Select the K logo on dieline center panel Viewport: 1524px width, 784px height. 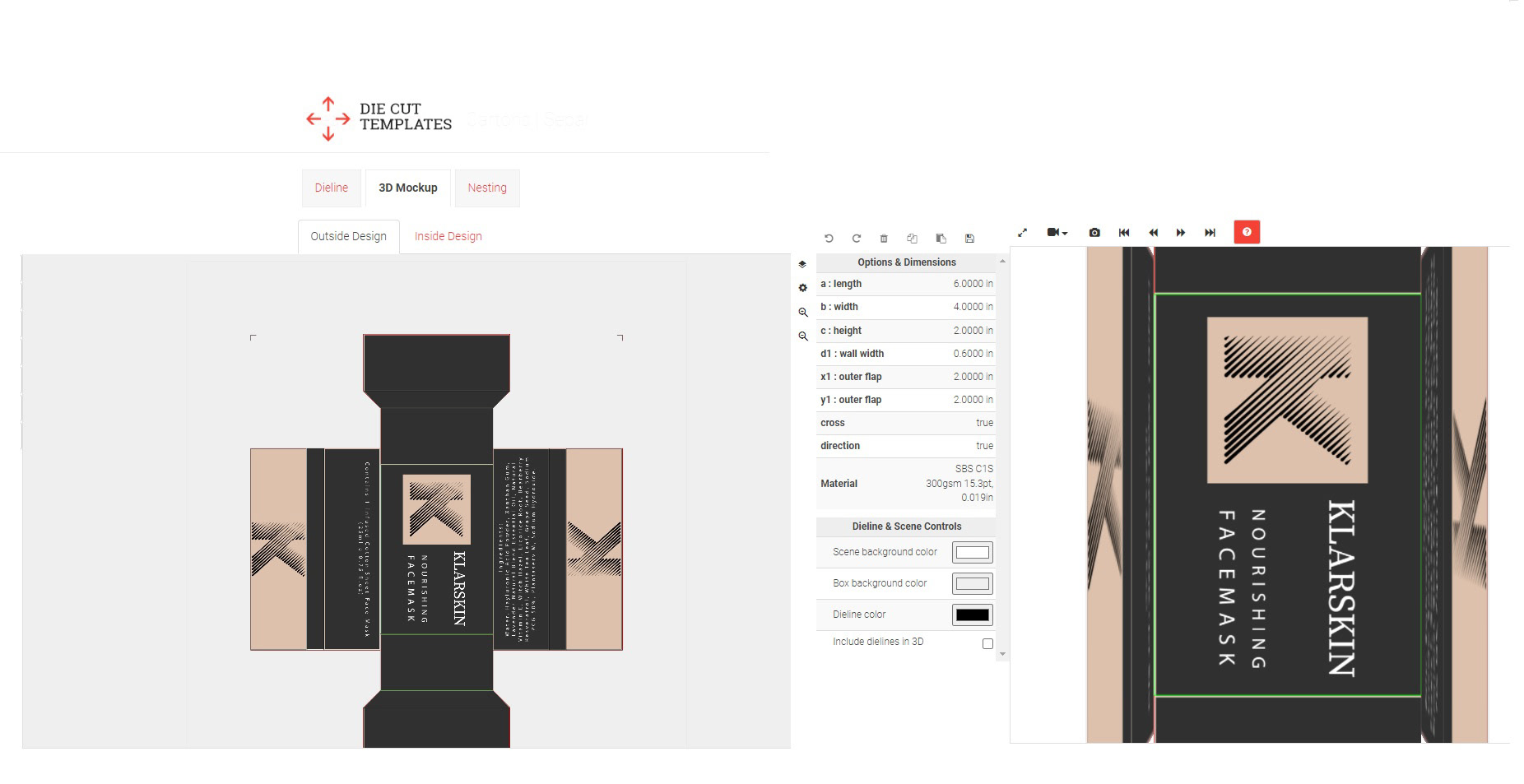[436, 509]
